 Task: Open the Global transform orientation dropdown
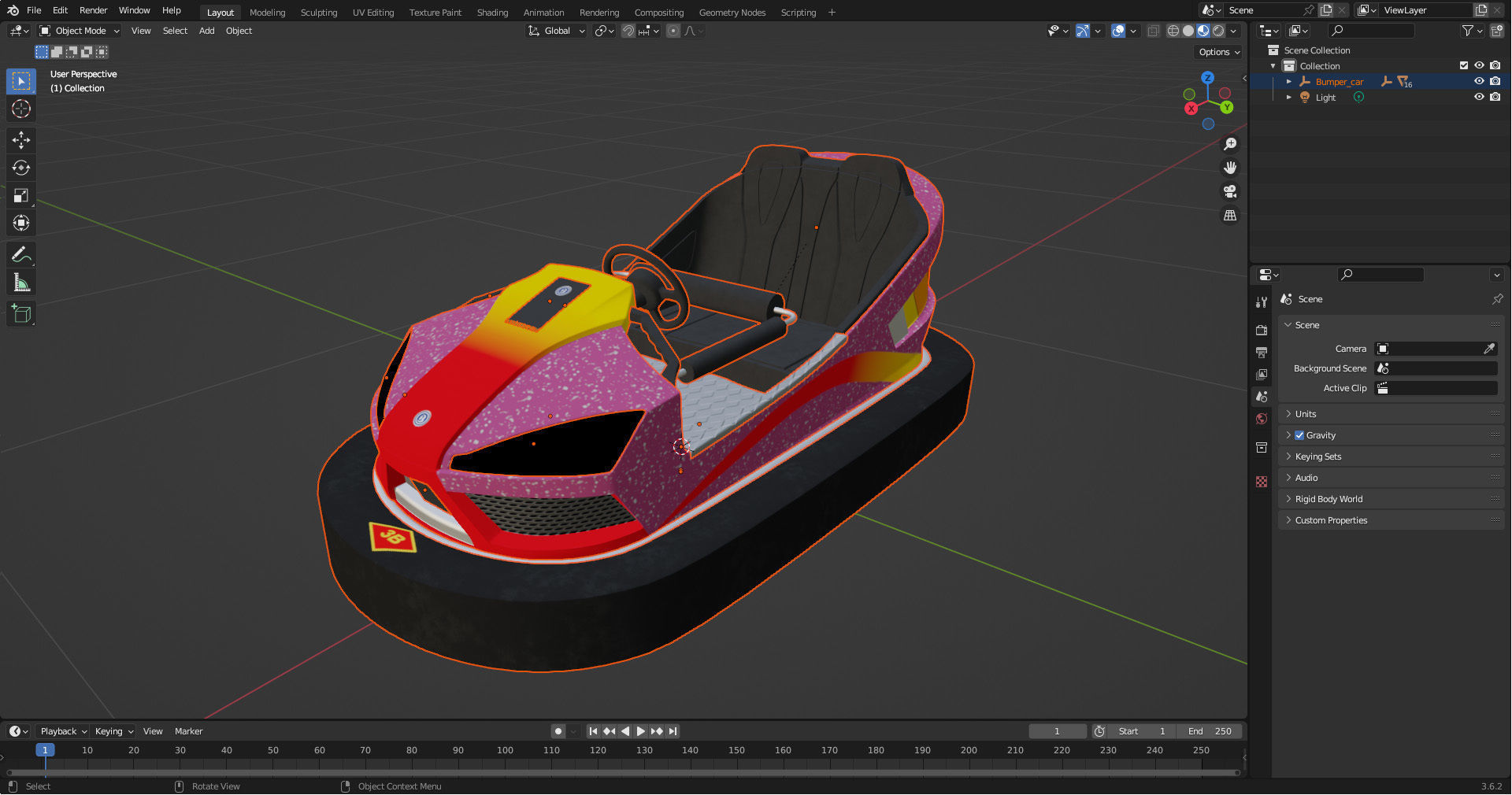click(x=557, y=31)
